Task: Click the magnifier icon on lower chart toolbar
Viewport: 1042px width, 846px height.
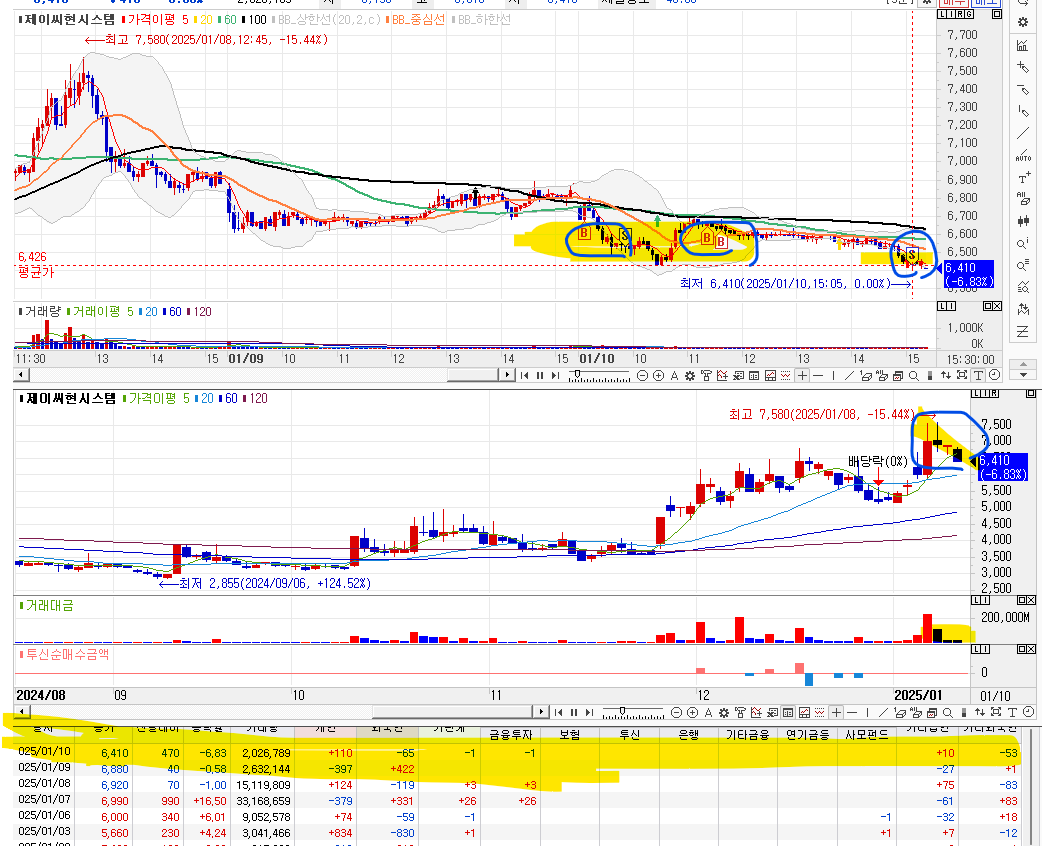Action: (x=948, y=712)
